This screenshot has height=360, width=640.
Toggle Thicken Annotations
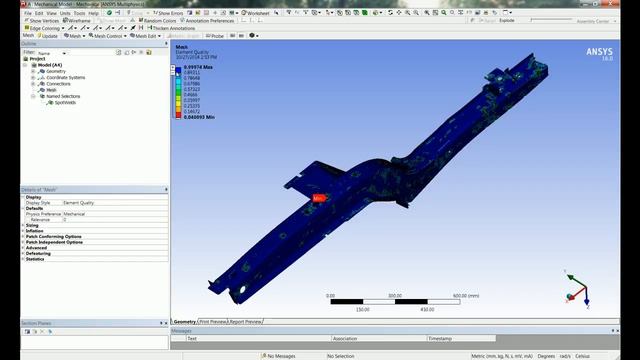tap(171, 28)
